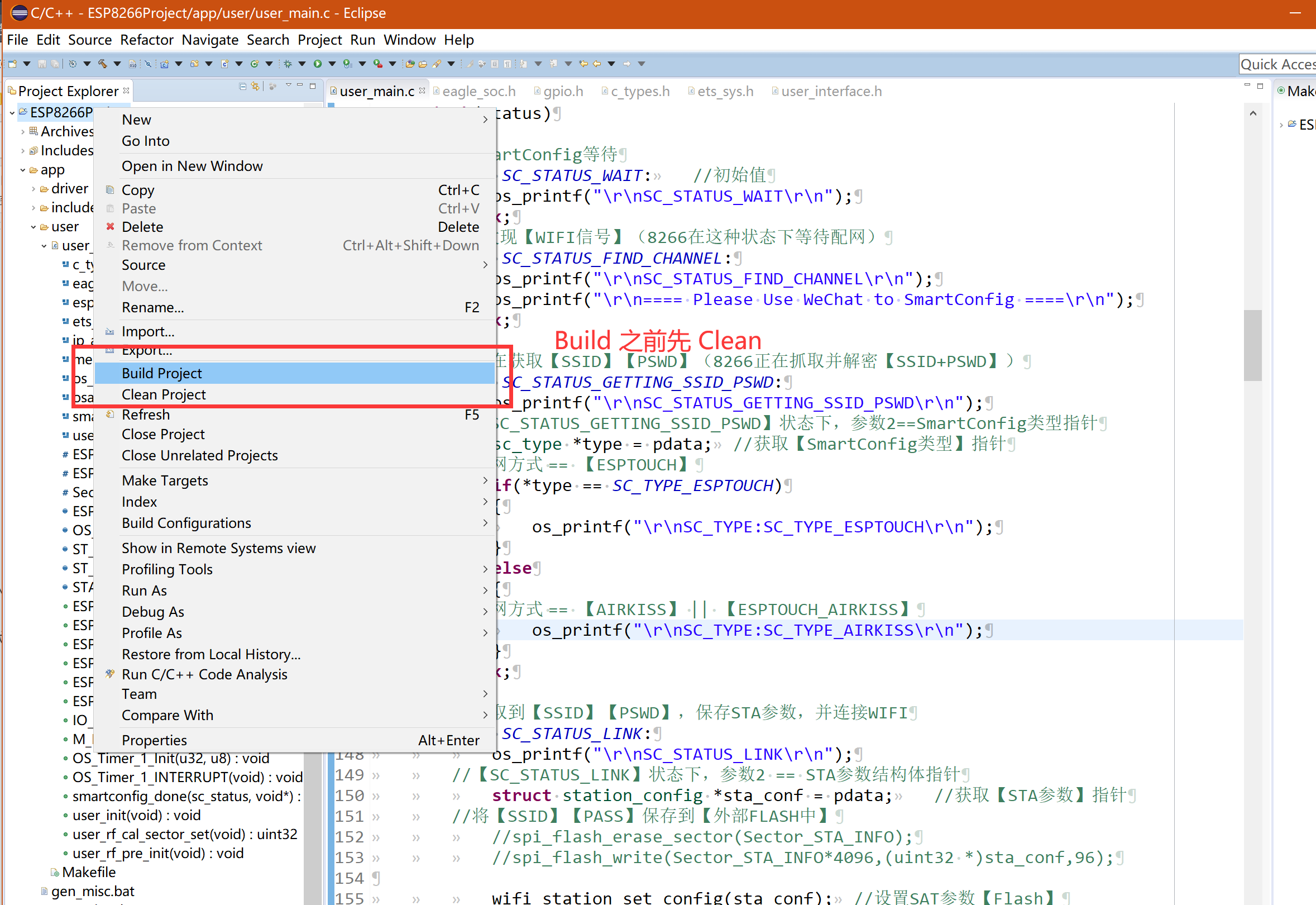1316x905 pixels.
Task: Click the Quick Access search field
Action: [x=1277, y=64]
